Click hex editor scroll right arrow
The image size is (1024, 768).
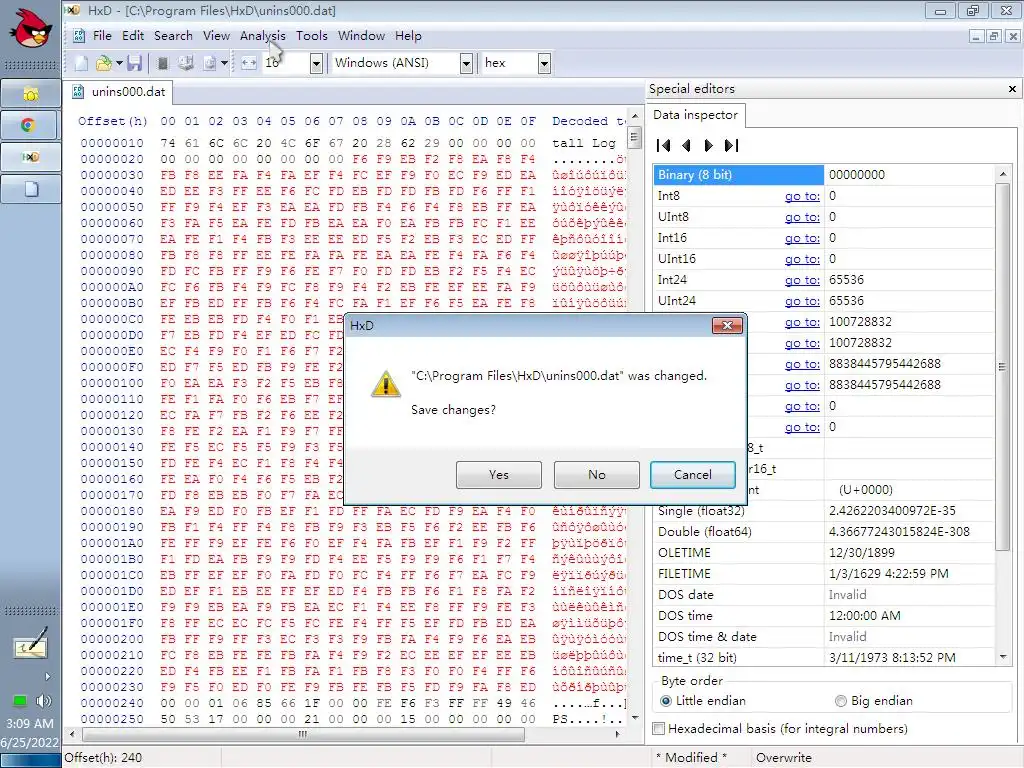point(617,734)
